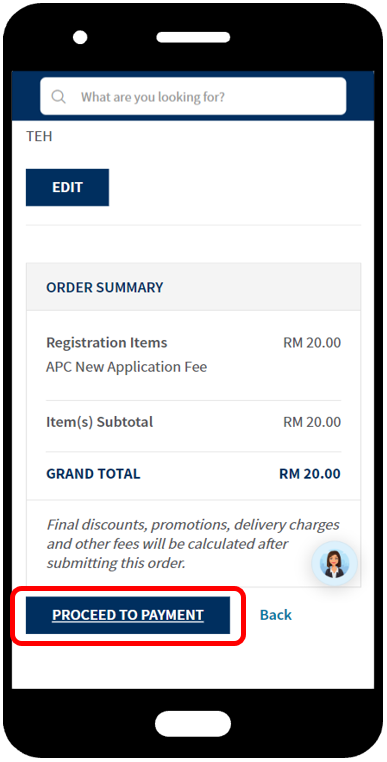Screen dimensions: 387x762
Task: Click the Registration Items label
Action: point(106,343)
